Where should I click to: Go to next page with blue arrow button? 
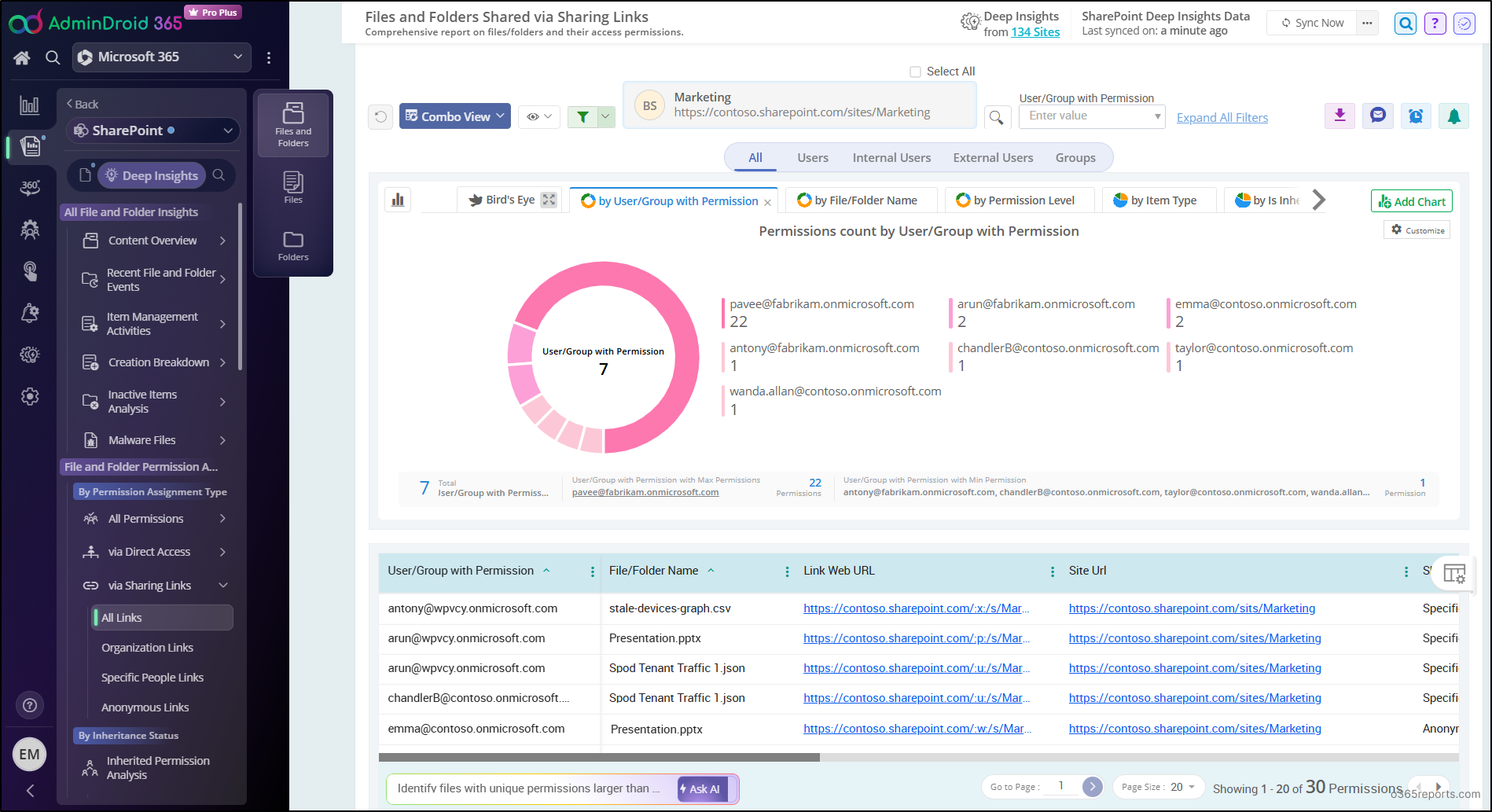[x=1092, y=786]
